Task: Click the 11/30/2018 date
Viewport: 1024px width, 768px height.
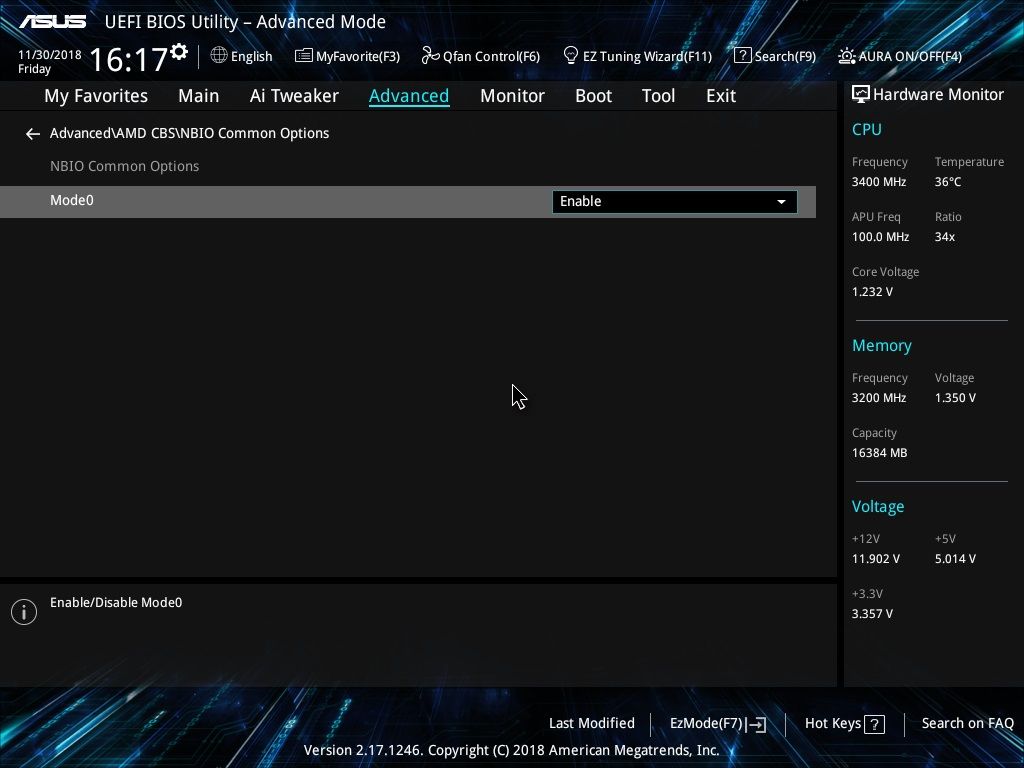Action: (50, 55)
